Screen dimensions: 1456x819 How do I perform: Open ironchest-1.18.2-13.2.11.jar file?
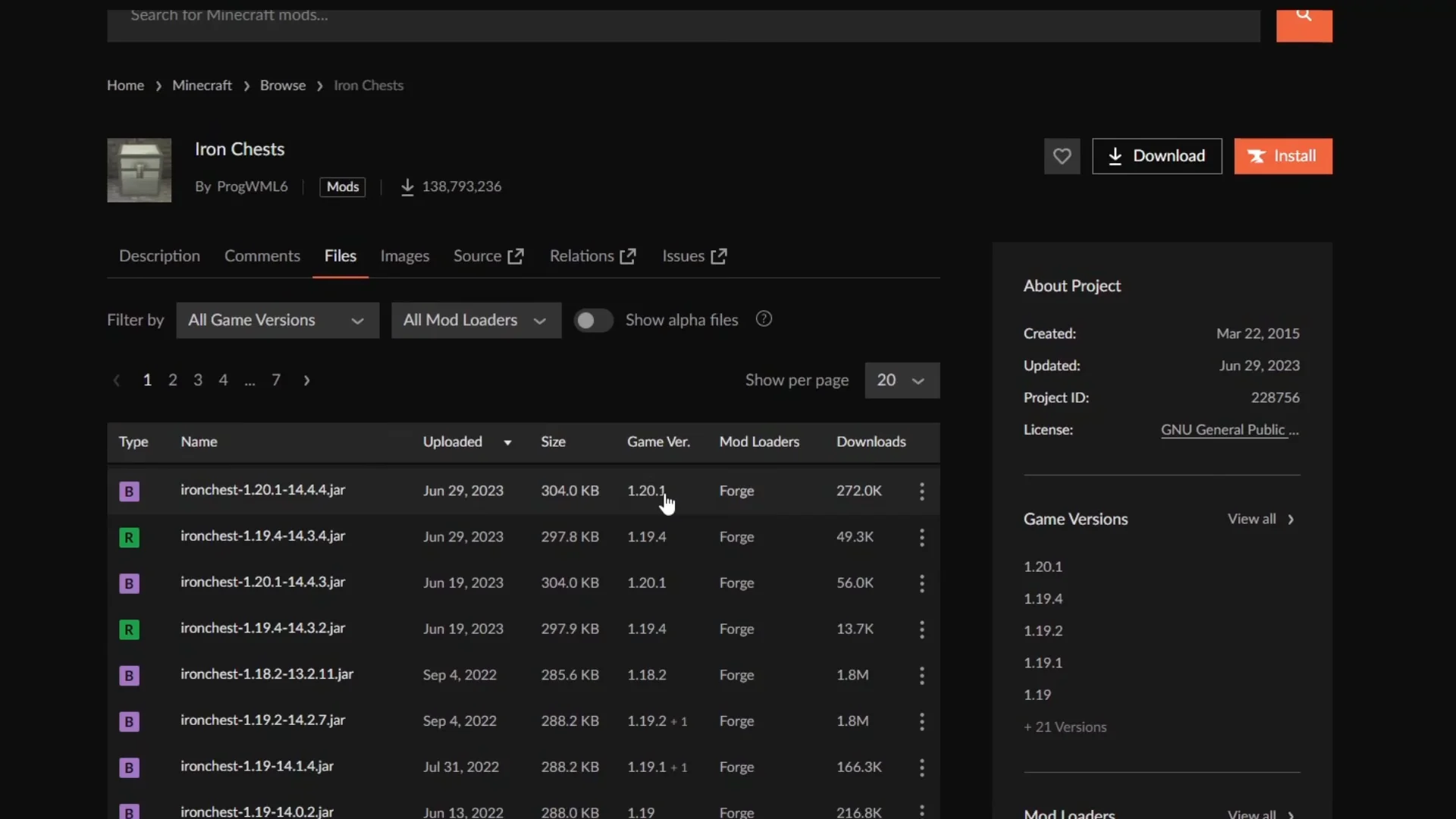[x=267, y=674]
